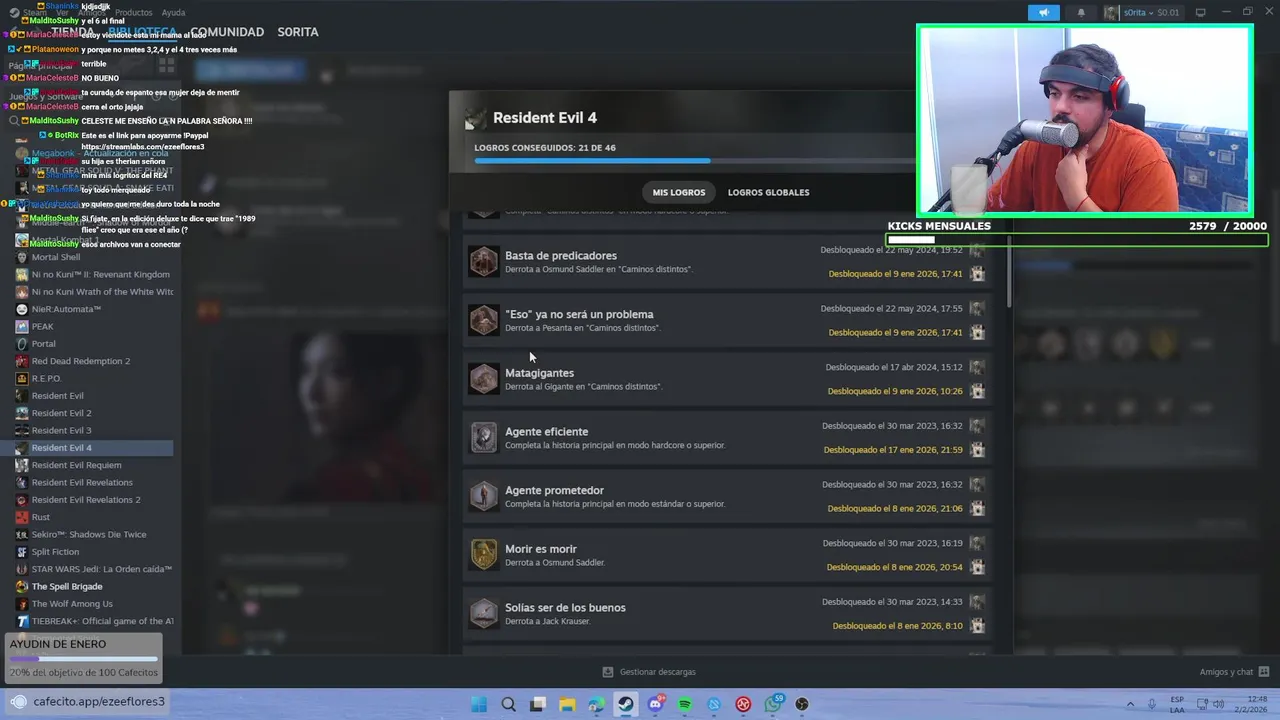Open Spotify from the taskbar

point(685,704)
